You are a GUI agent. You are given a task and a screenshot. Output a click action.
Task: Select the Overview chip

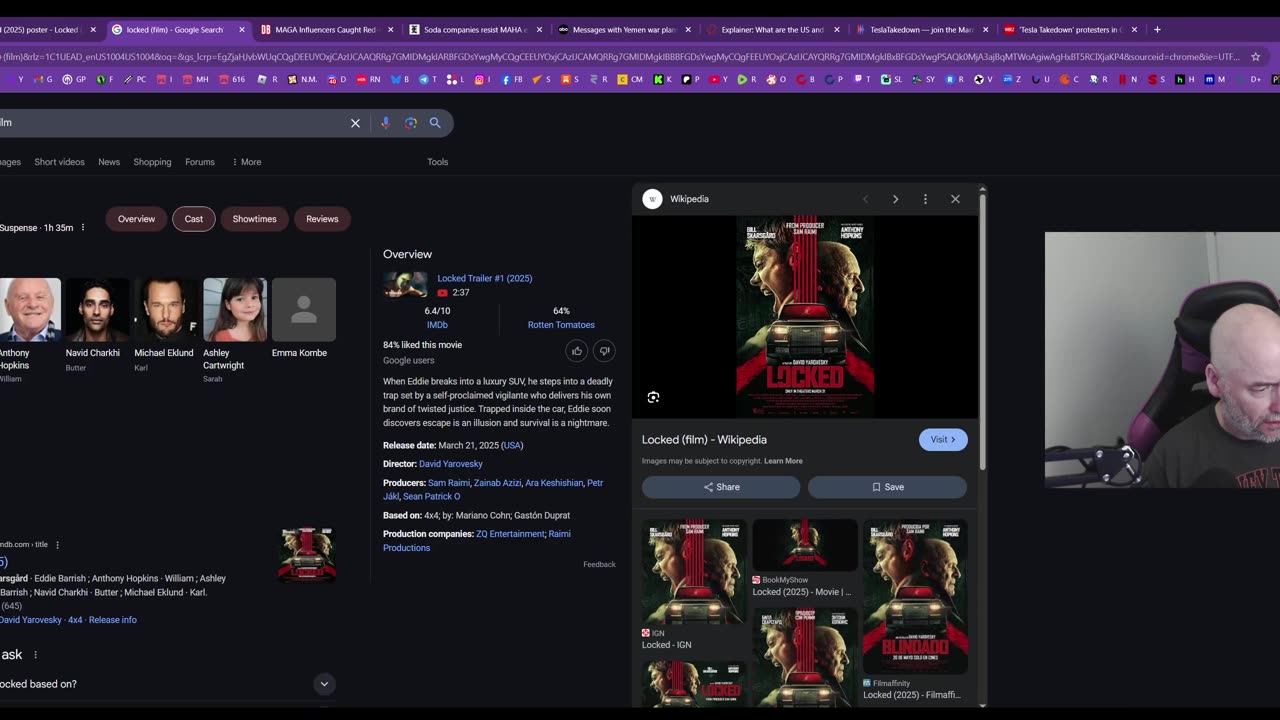(136, 219)
